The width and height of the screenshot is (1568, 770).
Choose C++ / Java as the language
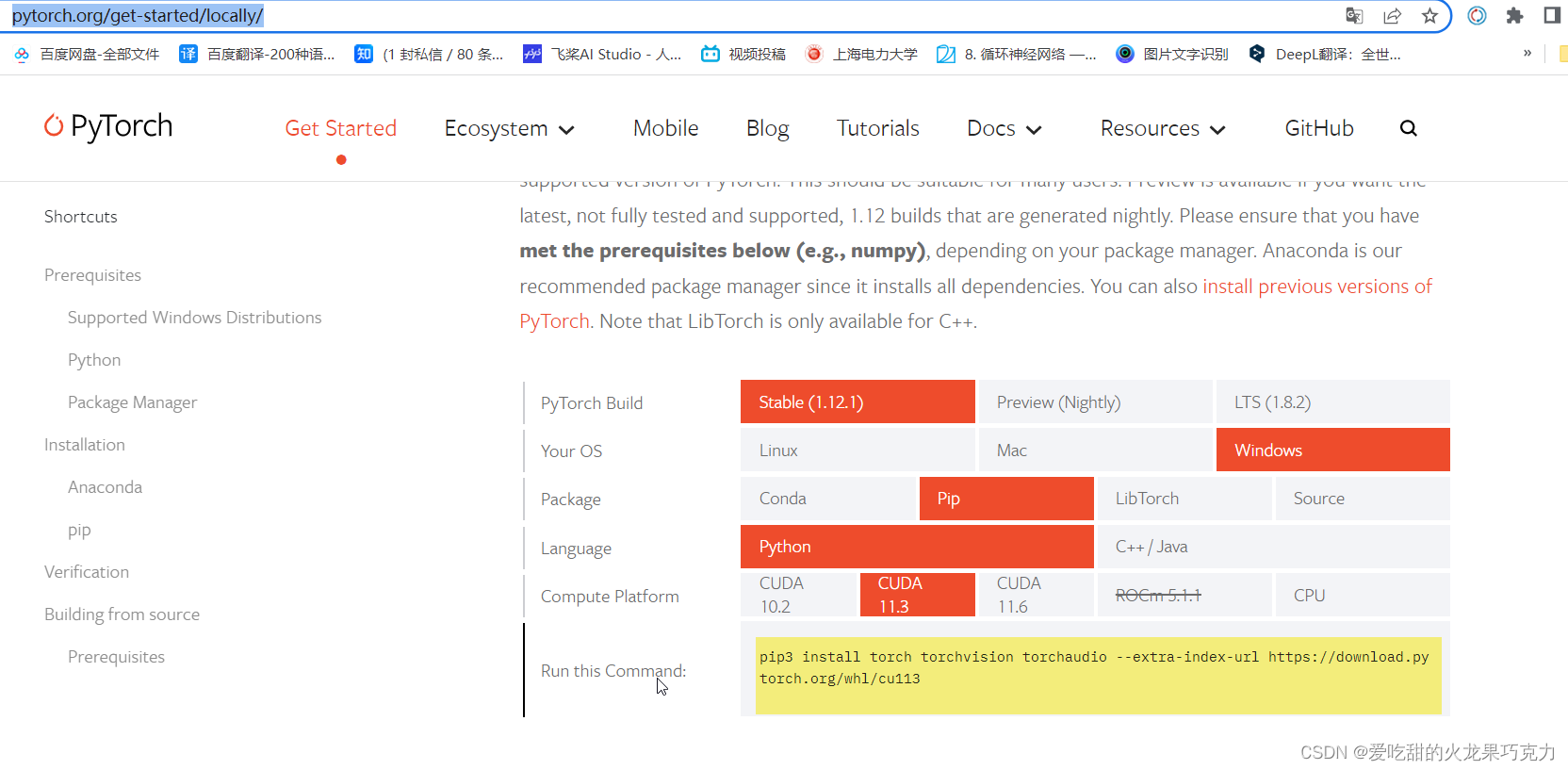tap(1274, 547)
